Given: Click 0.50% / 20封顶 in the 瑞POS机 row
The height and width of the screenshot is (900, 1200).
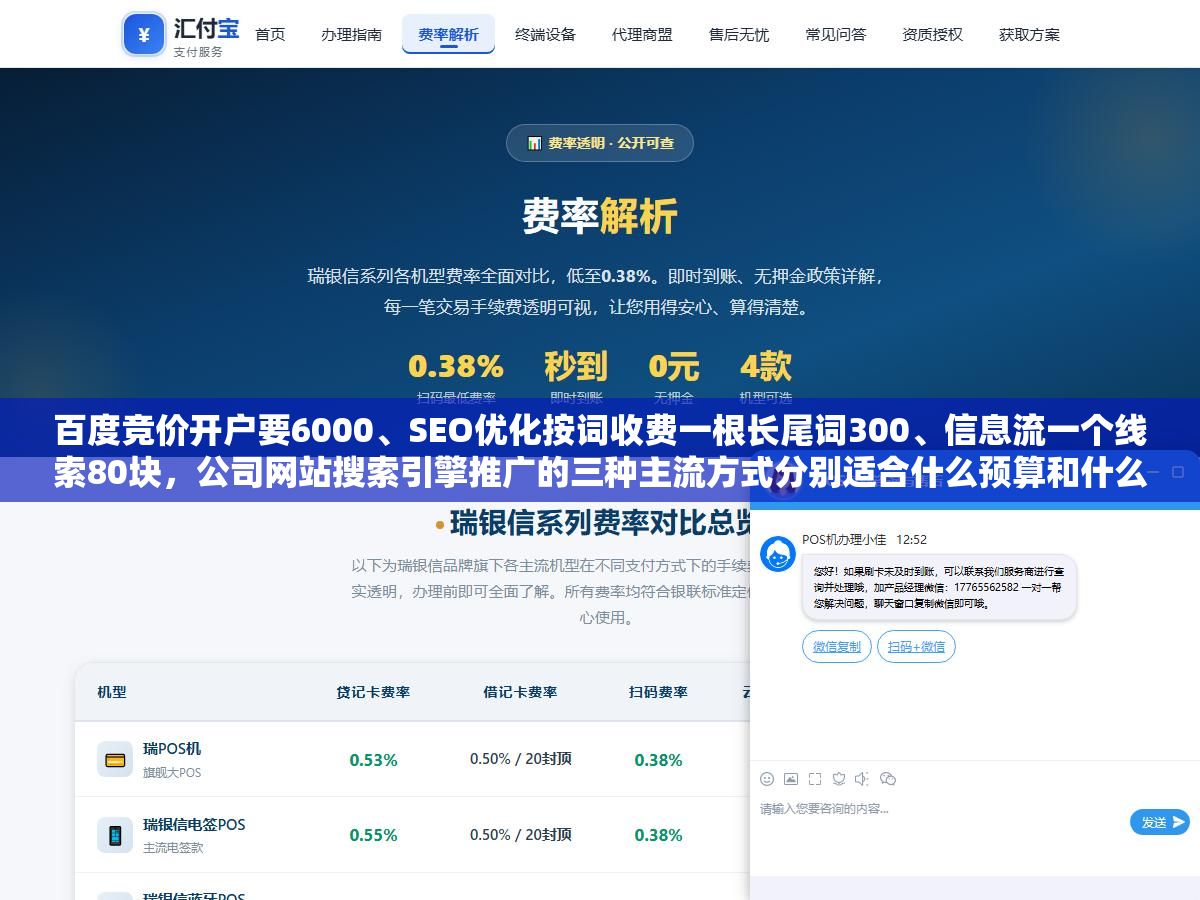Looking at the screenshot, I should [x=521, y=759].
